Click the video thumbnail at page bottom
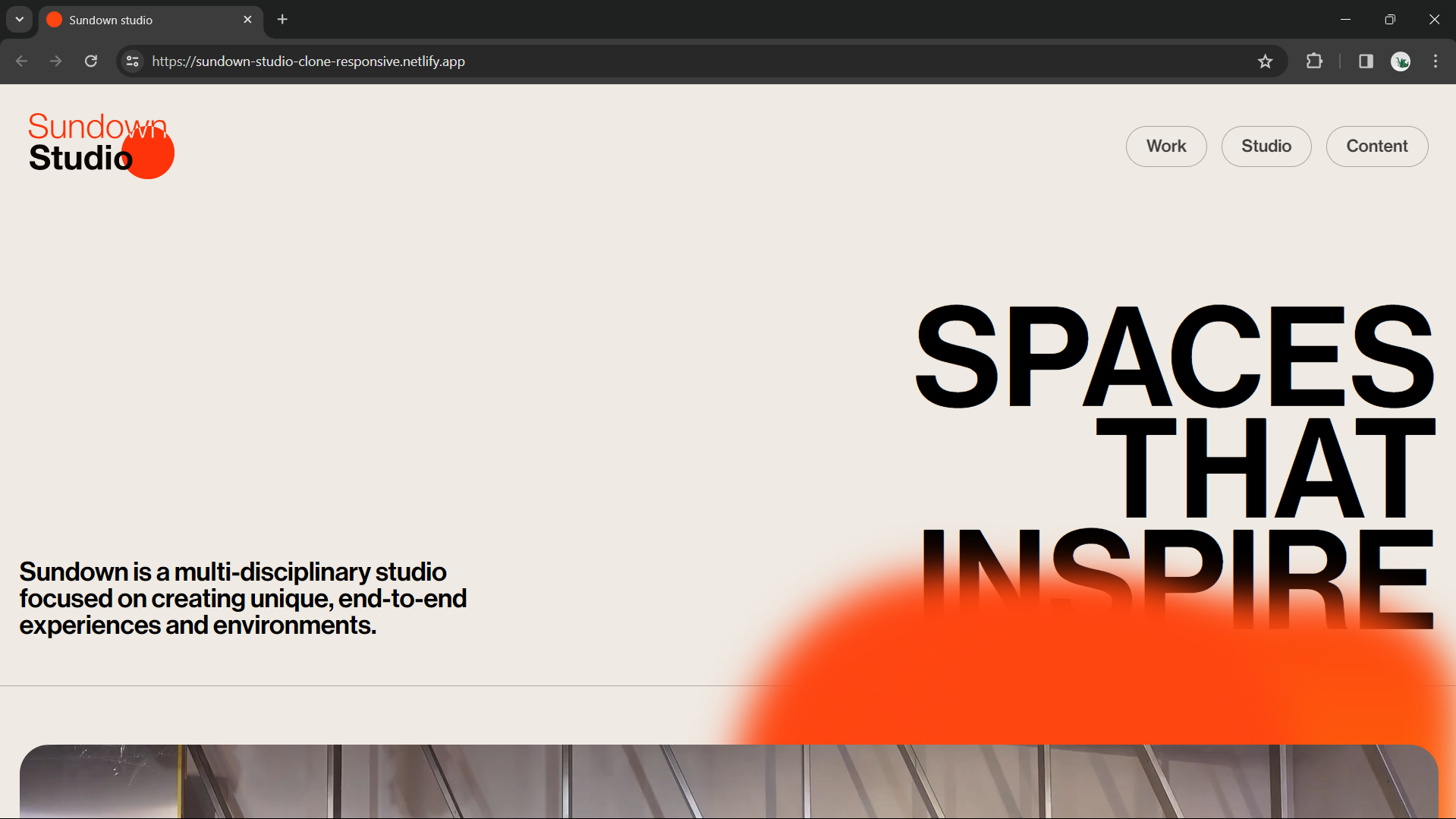The image size is (1456, 819). click(x=728, y=782)
